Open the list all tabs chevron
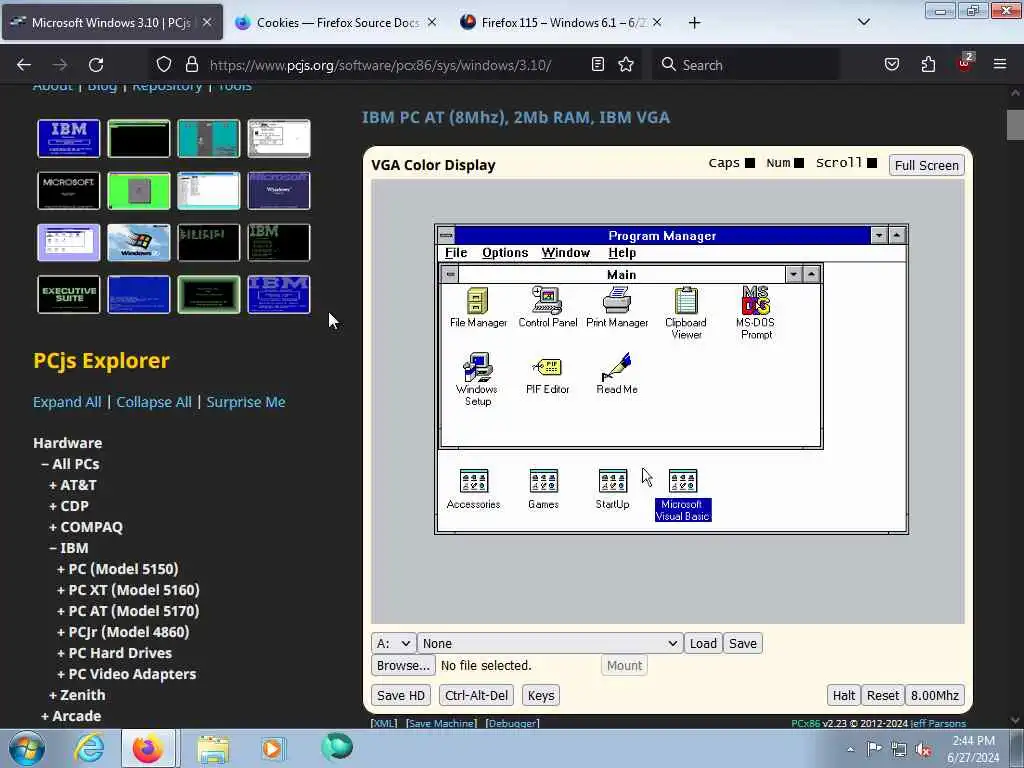Viewport: 1024px width, 768px height. [x=863, y=22]
